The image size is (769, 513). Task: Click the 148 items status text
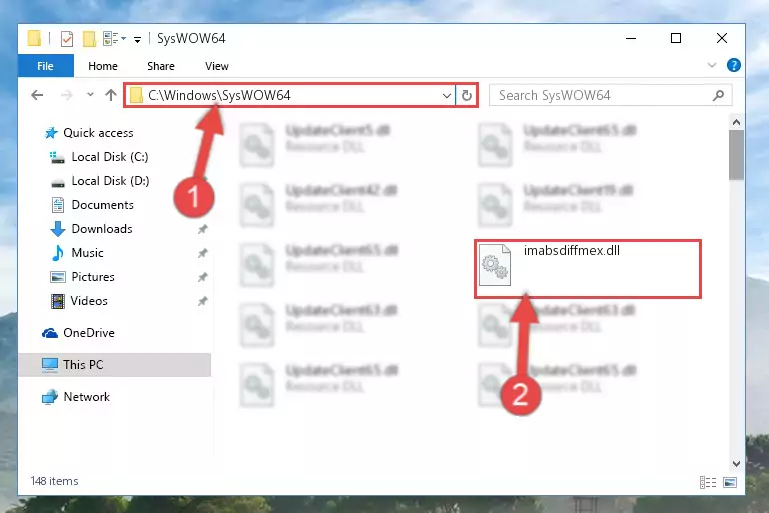54,481
